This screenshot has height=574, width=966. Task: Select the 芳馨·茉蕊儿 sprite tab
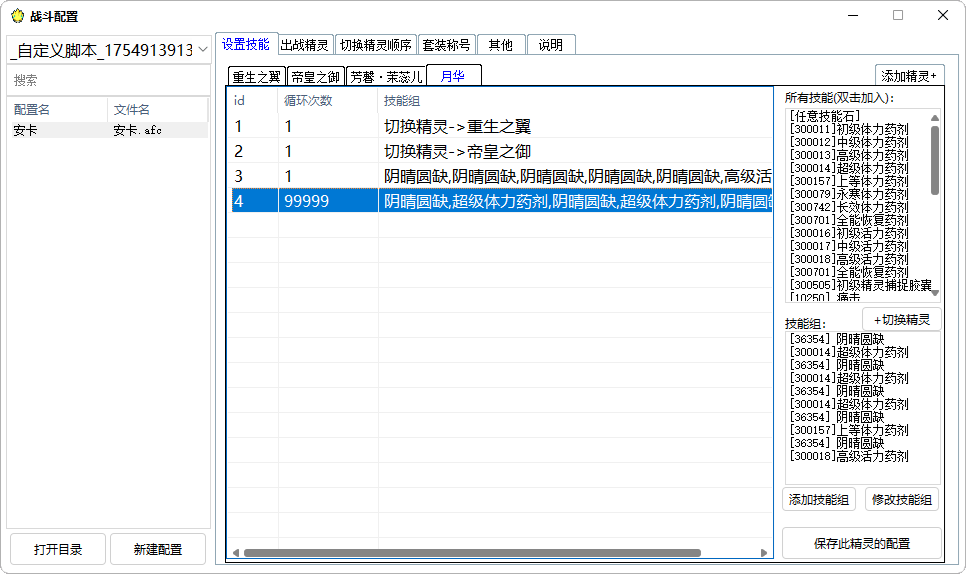(x=386, y=76)
